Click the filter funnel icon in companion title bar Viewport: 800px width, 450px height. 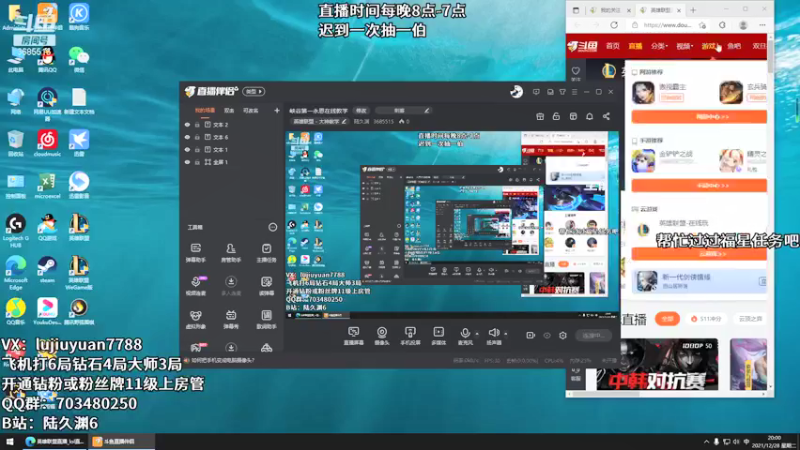(562, 92)
